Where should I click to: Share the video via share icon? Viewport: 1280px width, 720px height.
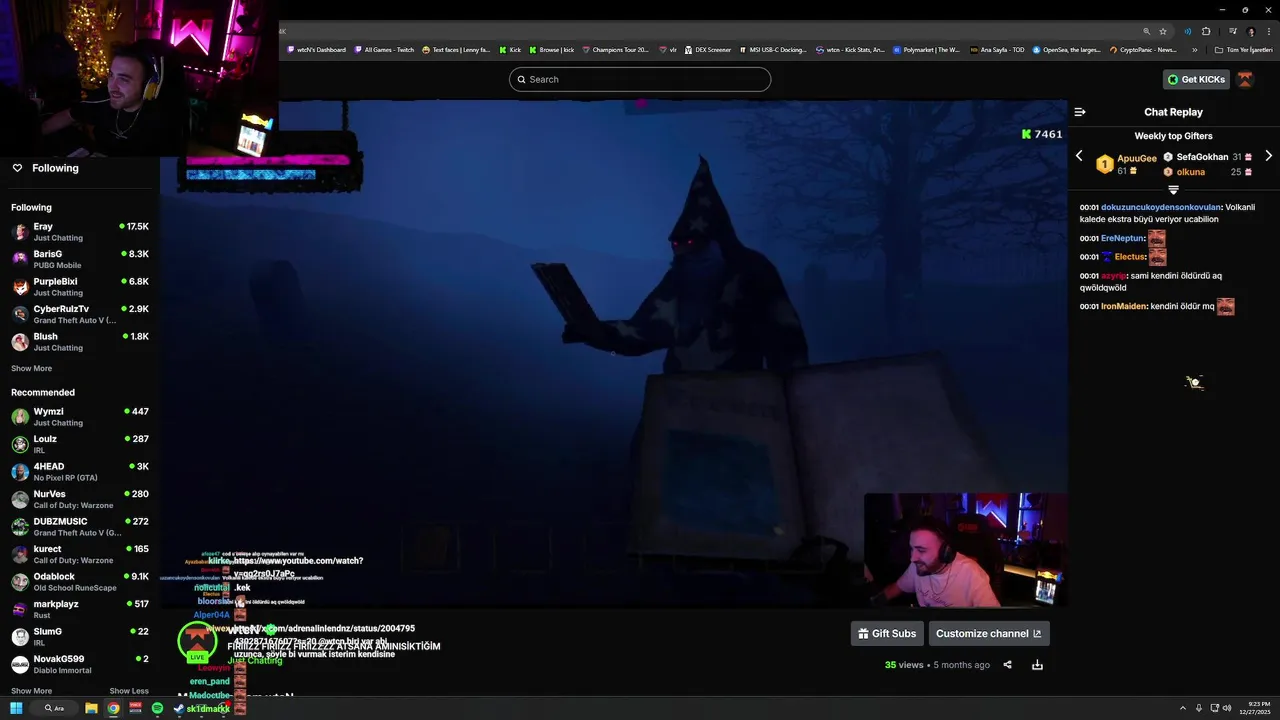click(1007, 665)
